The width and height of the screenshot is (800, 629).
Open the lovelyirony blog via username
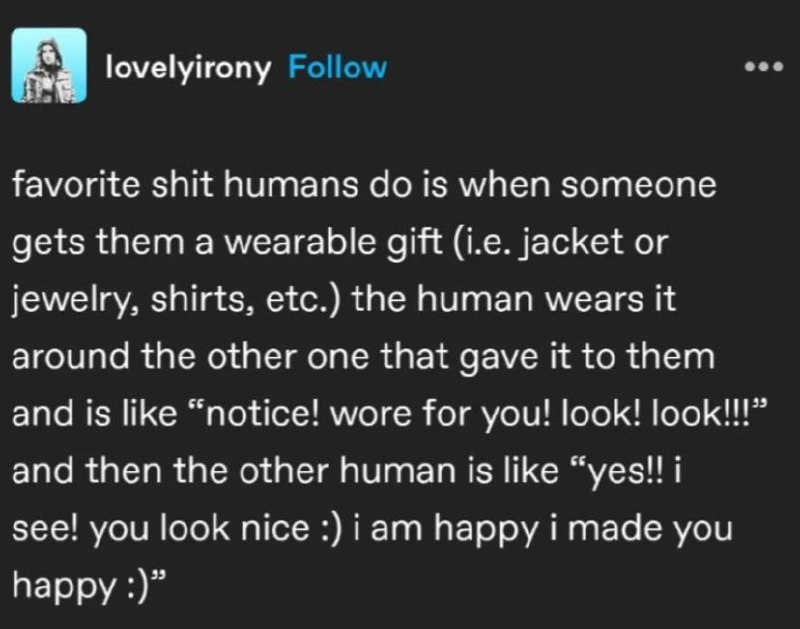tap(188, 68)
